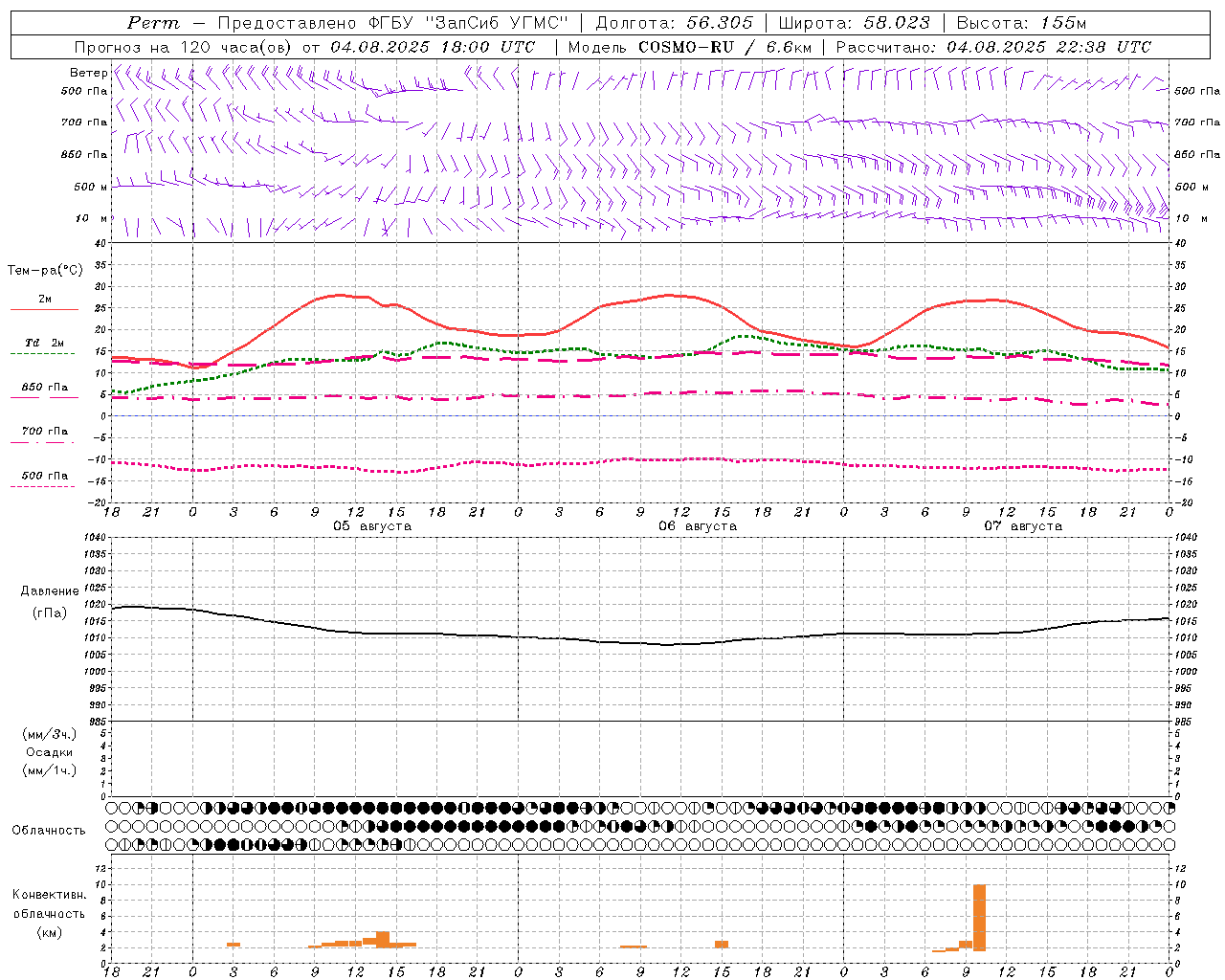Click the "Высота: 155м" elevation value
1225x980 pixels.
(1021, 23)
